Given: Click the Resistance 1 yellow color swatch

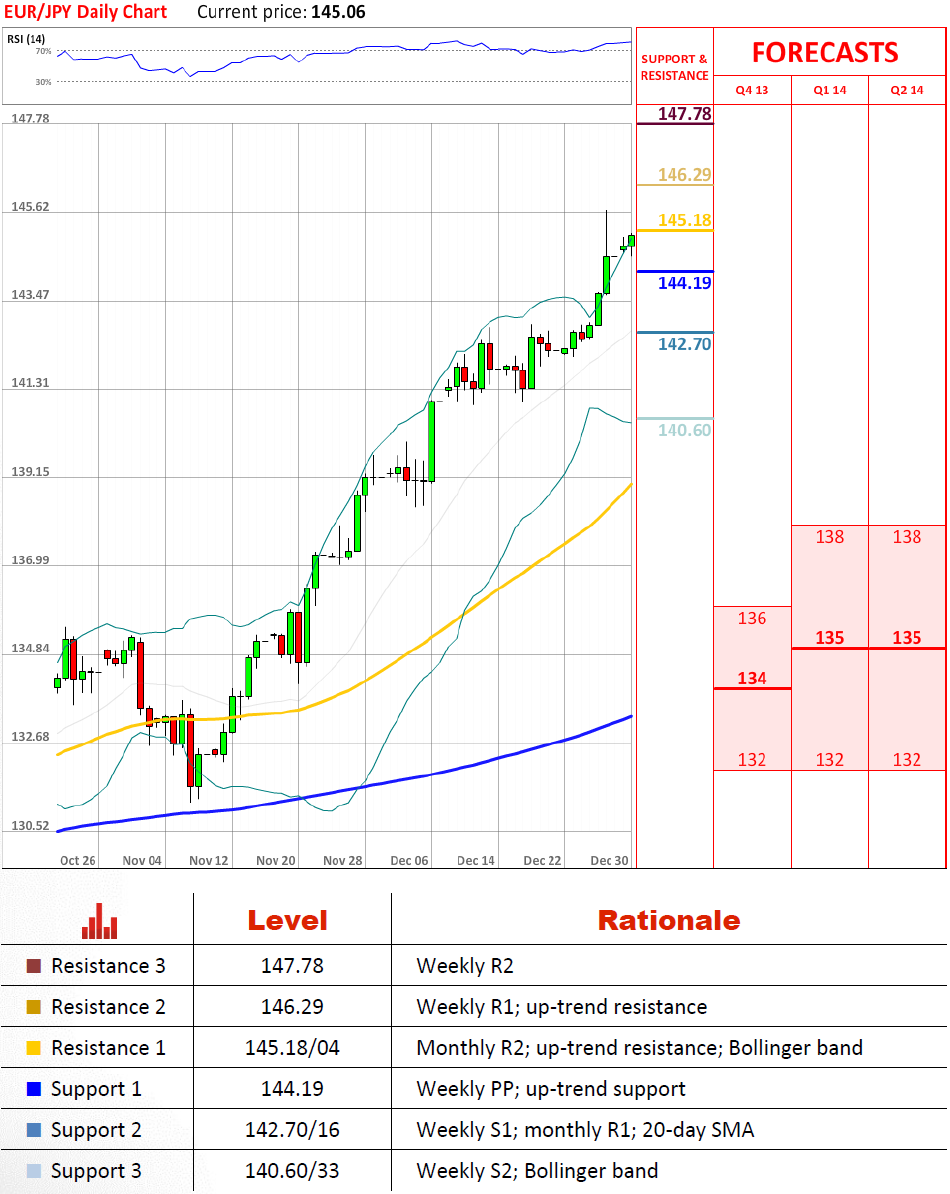Looking at the screenshot, I should [x=33, y=1048].
